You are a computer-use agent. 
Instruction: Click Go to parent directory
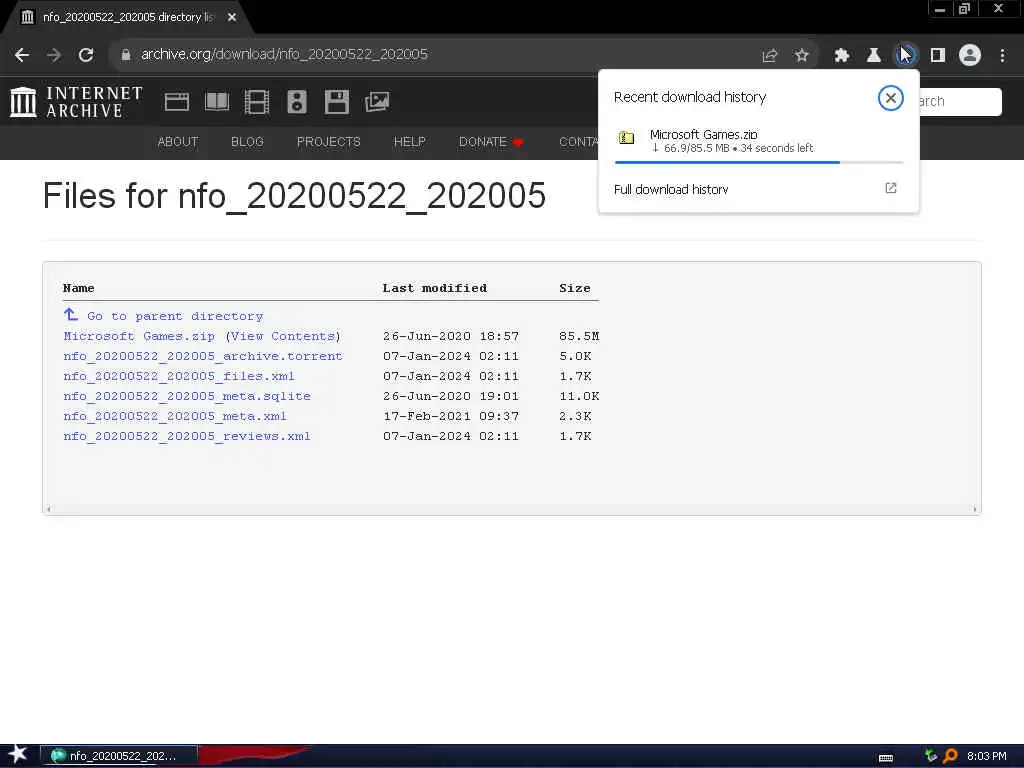pyautogui.click(x=175, y=316)
